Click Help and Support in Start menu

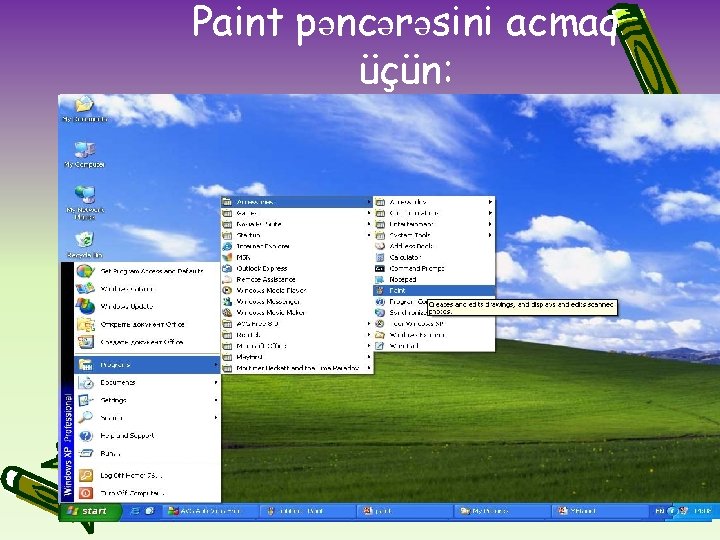point(147,435)
